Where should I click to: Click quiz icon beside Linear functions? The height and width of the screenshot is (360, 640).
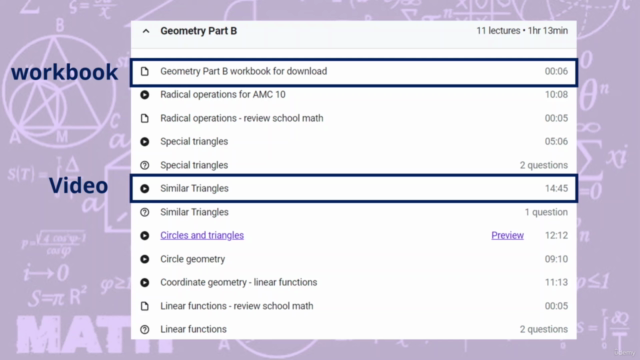[x=144, y=329]
